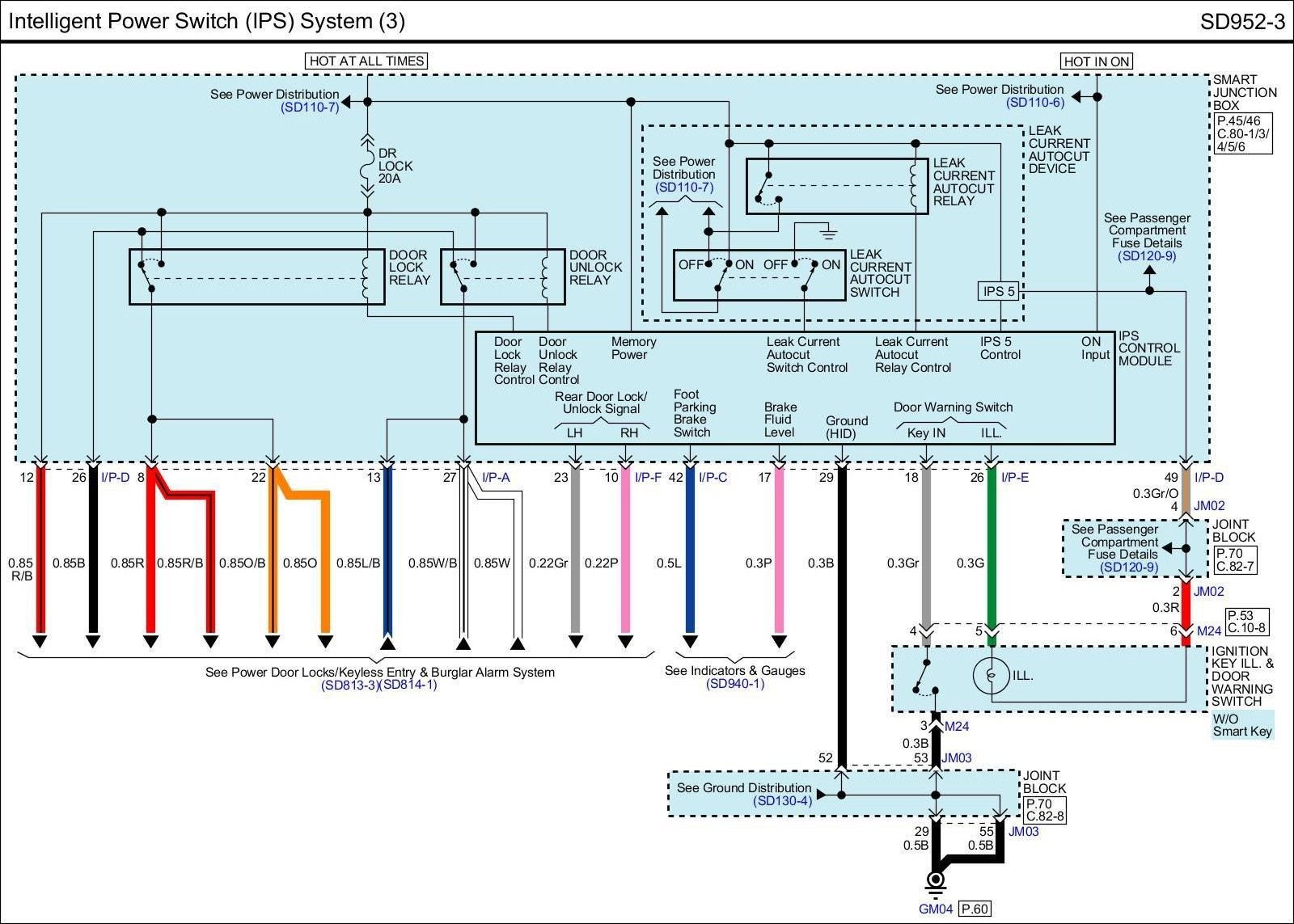
Task: Open the SD110-6 power distribution link
Action: 1034,103
